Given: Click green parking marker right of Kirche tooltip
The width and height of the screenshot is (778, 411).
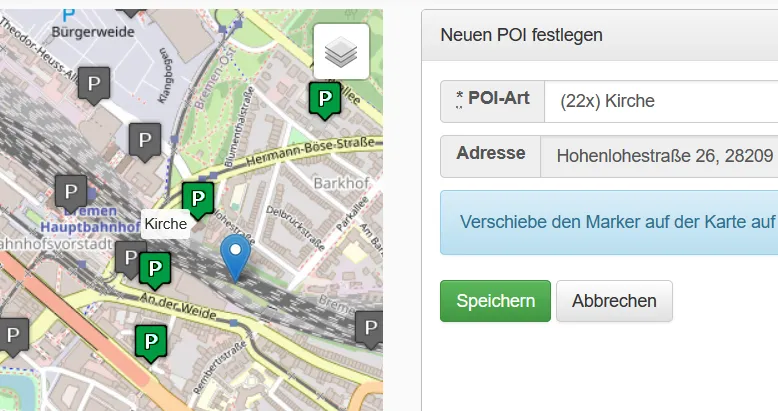Looking at the screenshot, I should [154, 268].
